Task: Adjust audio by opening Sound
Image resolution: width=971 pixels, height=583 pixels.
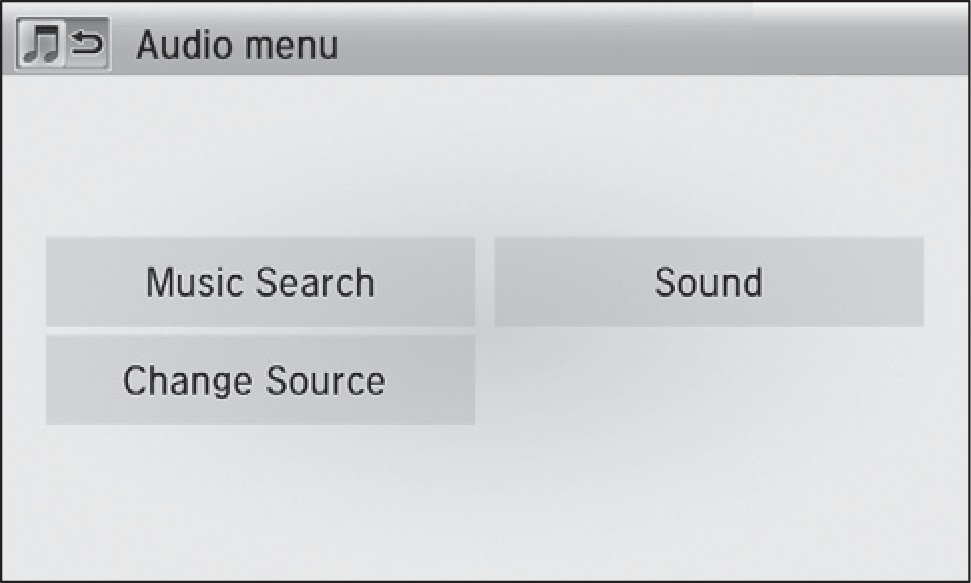Action: coord(708,282)
